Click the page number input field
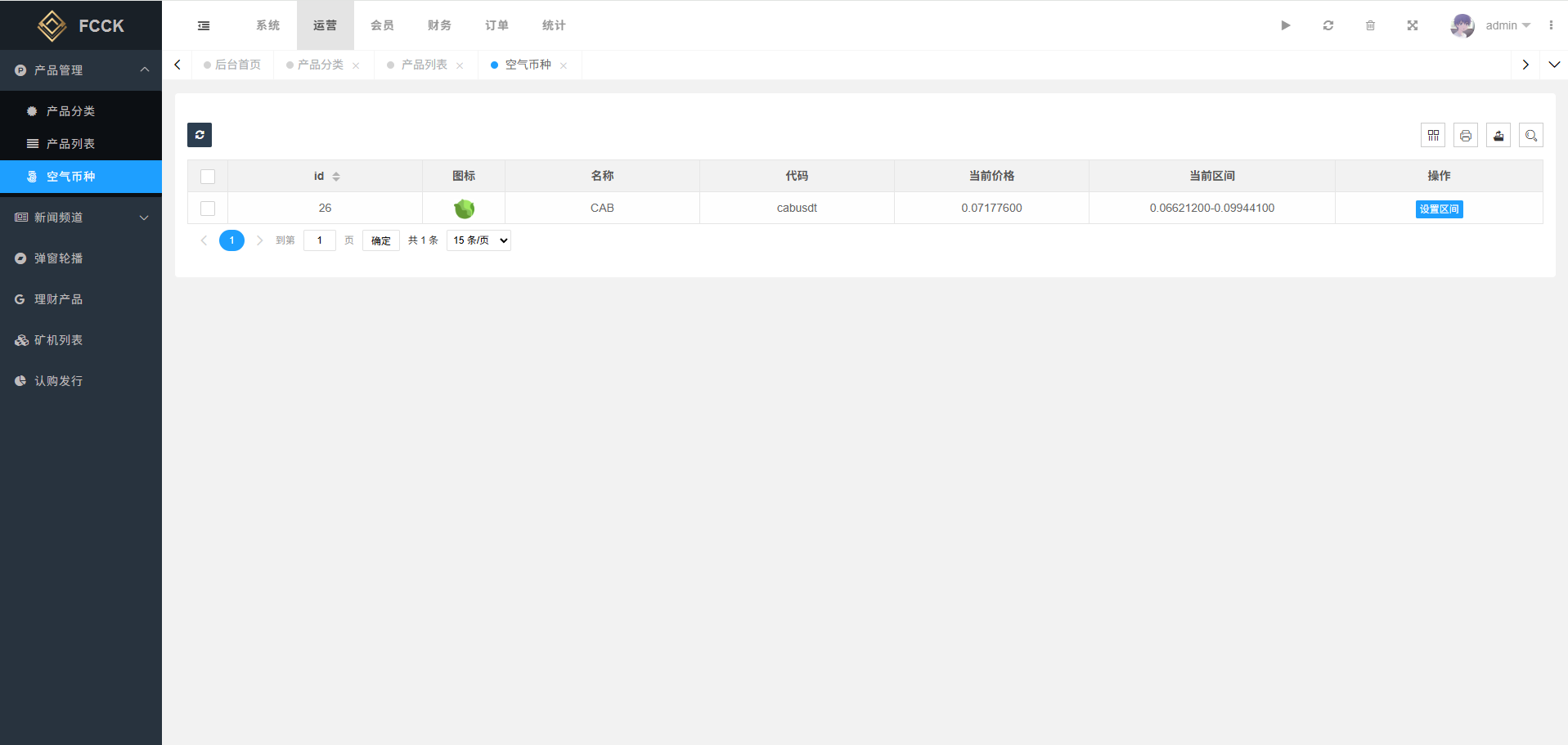Image resolution: width=1568 pixels, height=745 pixels. [x=319, y=240]
